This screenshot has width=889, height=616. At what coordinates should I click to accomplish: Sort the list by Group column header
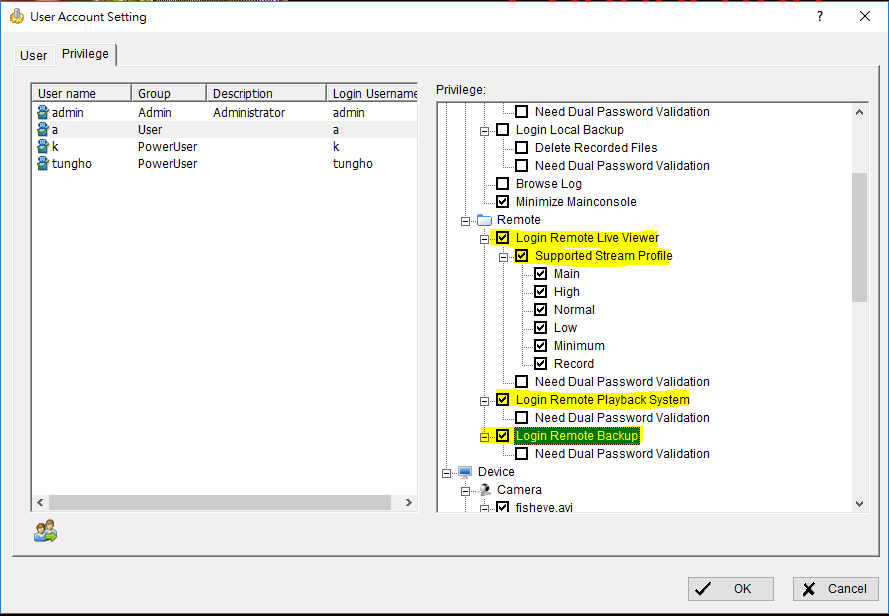(x=168, y=93)
